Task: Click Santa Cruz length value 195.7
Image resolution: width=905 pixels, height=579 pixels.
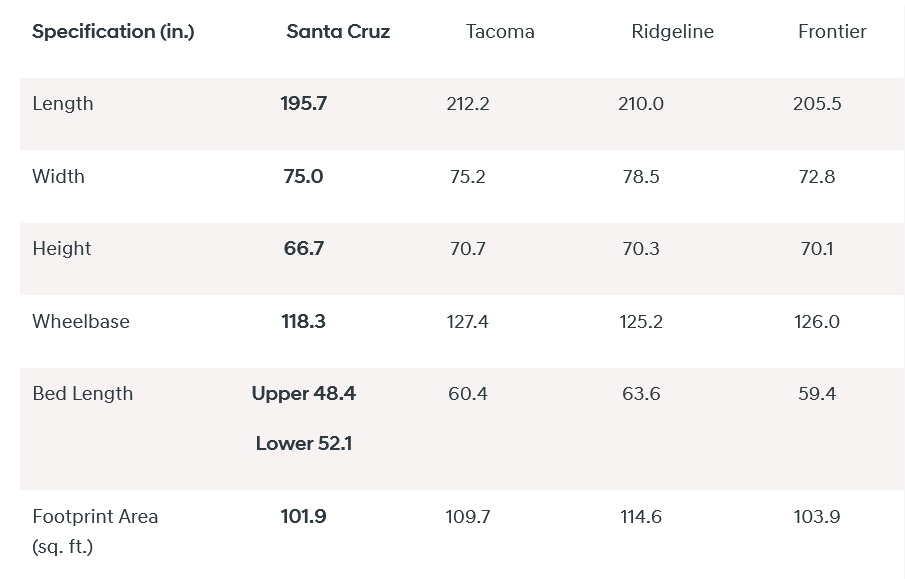Action: pyautogui.click(x=303, y=104)
